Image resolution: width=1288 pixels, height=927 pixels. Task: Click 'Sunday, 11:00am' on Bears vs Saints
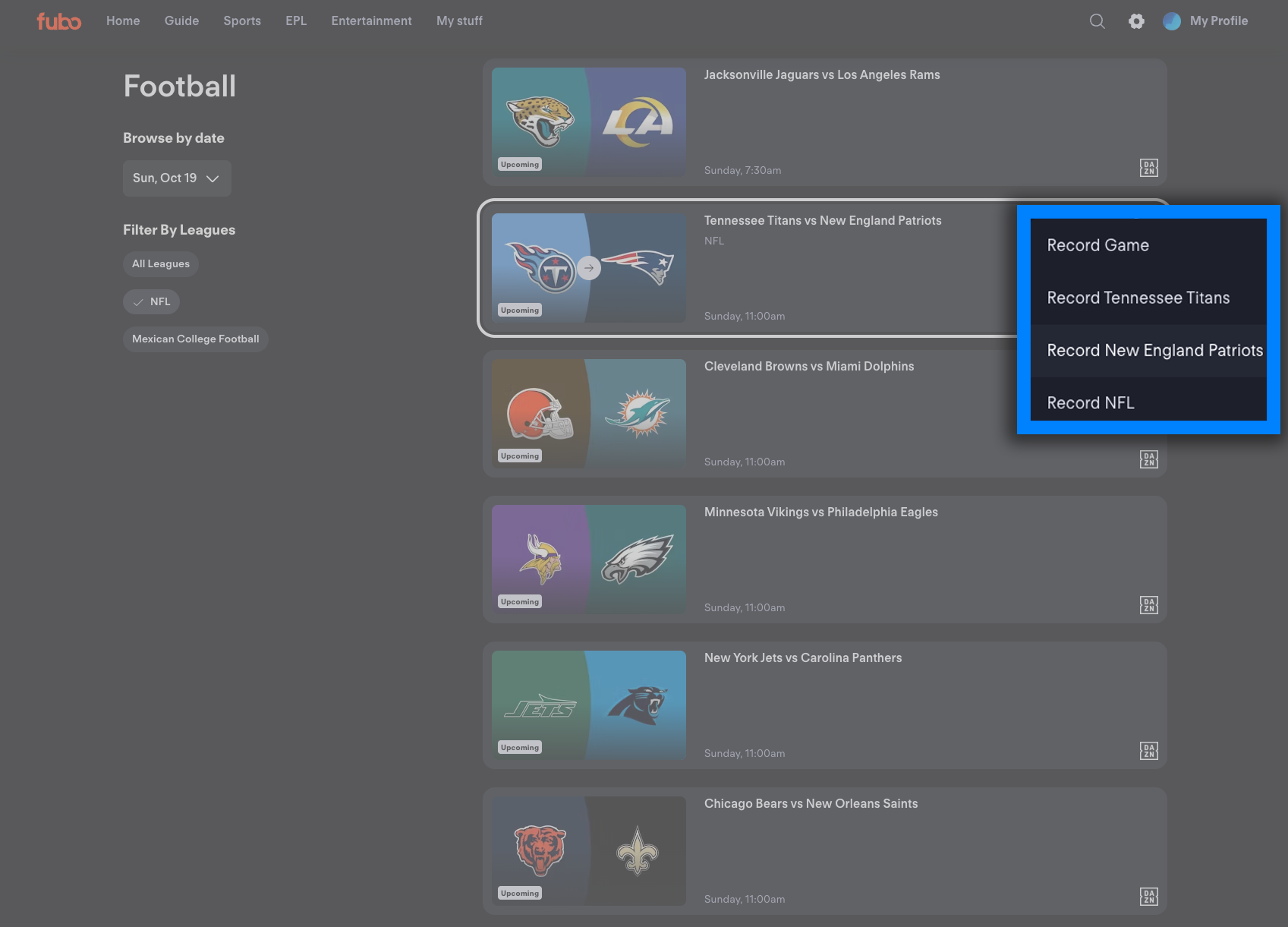coord(745,899)
